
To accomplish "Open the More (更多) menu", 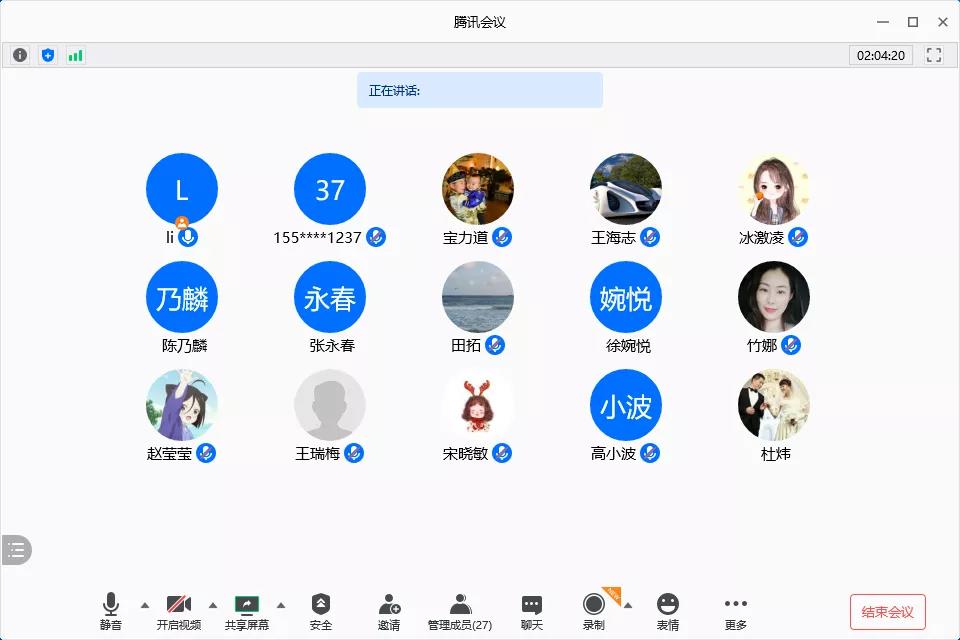I will [x=735, y=611].
